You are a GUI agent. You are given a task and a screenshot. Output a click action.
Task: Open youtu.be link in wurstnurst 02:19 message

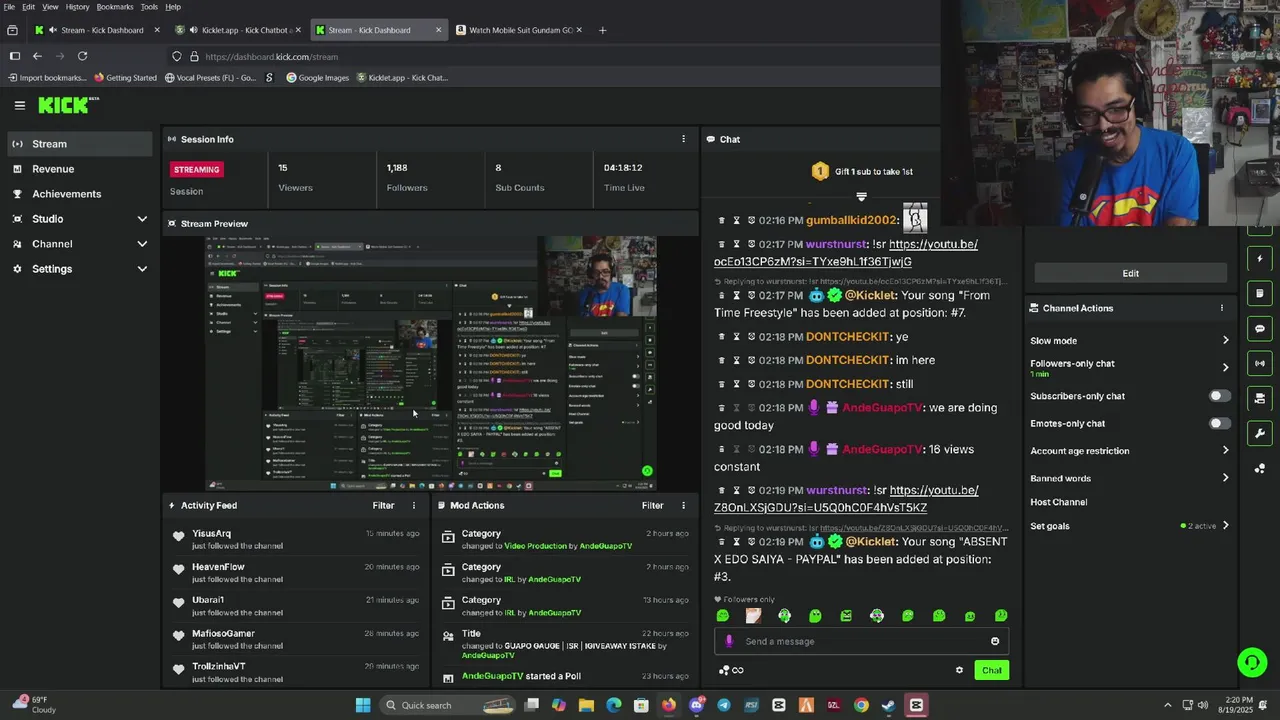click(846, 499)
